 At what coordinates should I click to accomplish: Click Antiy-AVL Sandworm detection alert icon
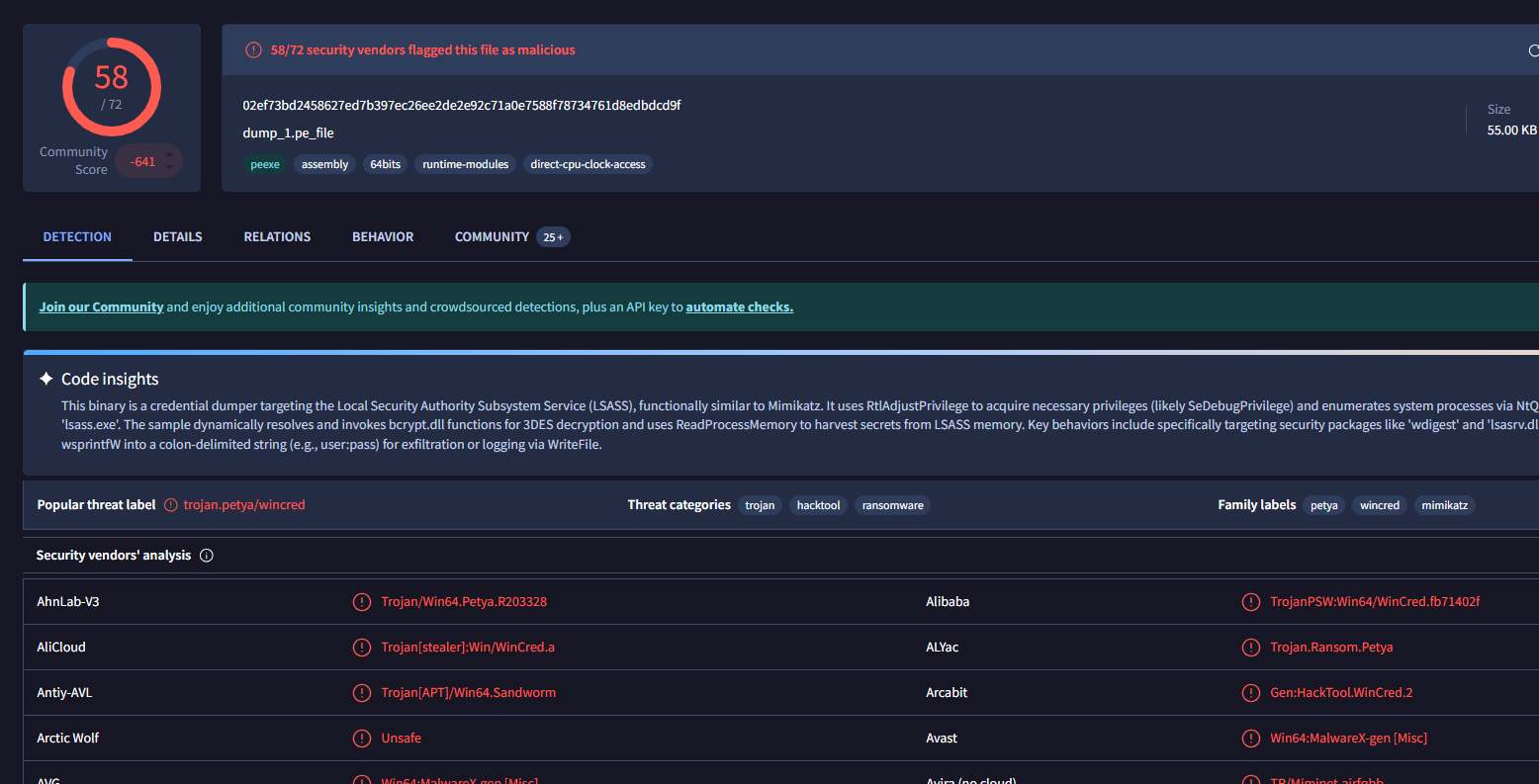click(x=362, y=693)
